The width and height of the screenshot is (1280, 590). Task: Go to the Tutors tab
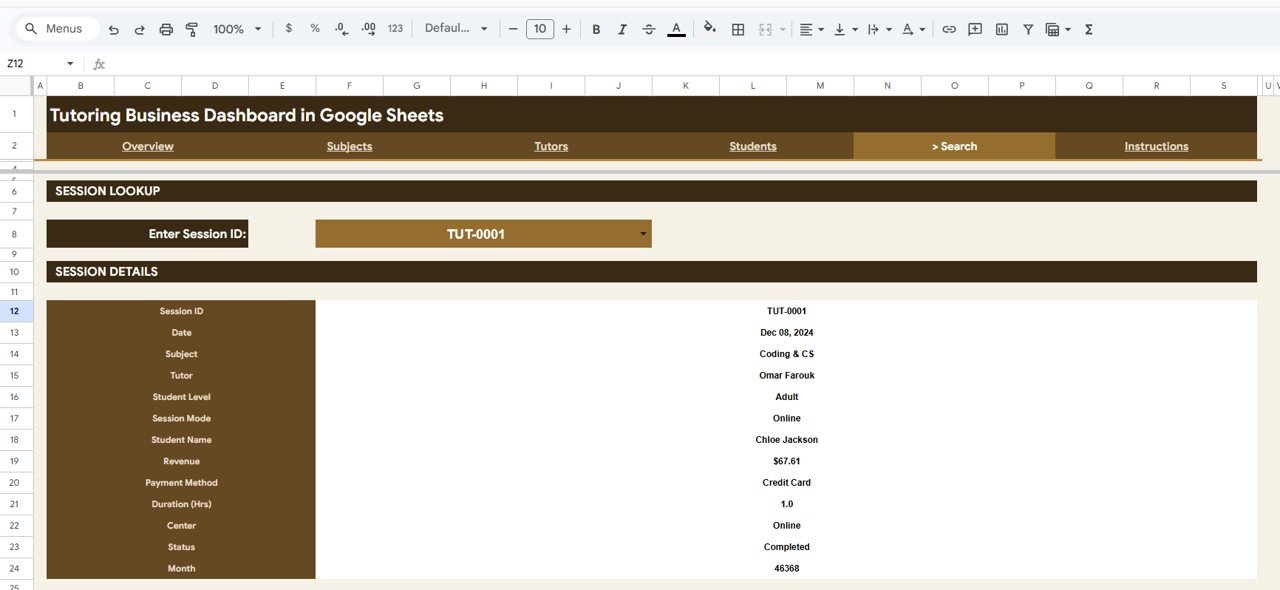551,146
